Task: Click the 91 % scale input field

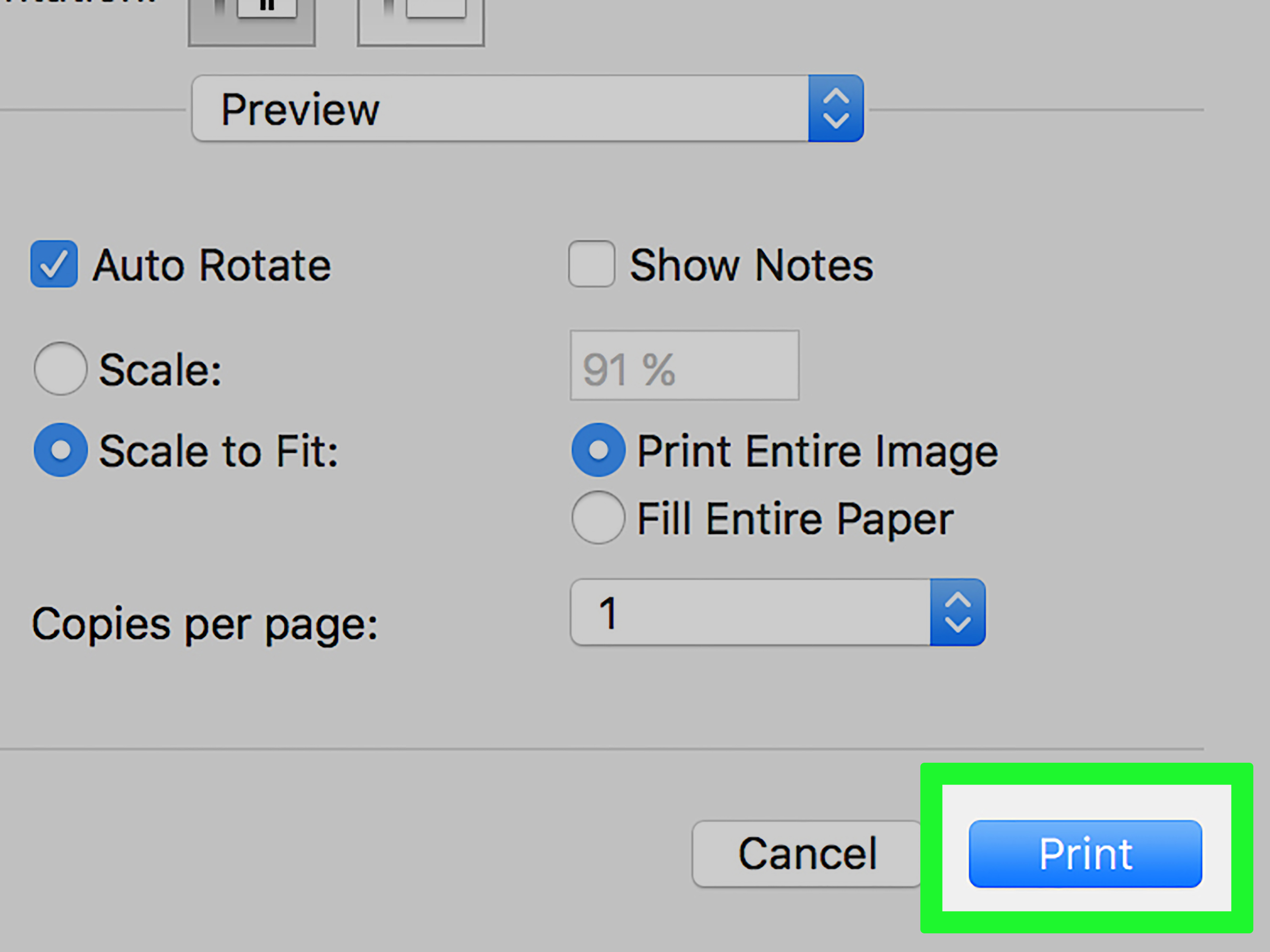Action: tap(684, 365)
